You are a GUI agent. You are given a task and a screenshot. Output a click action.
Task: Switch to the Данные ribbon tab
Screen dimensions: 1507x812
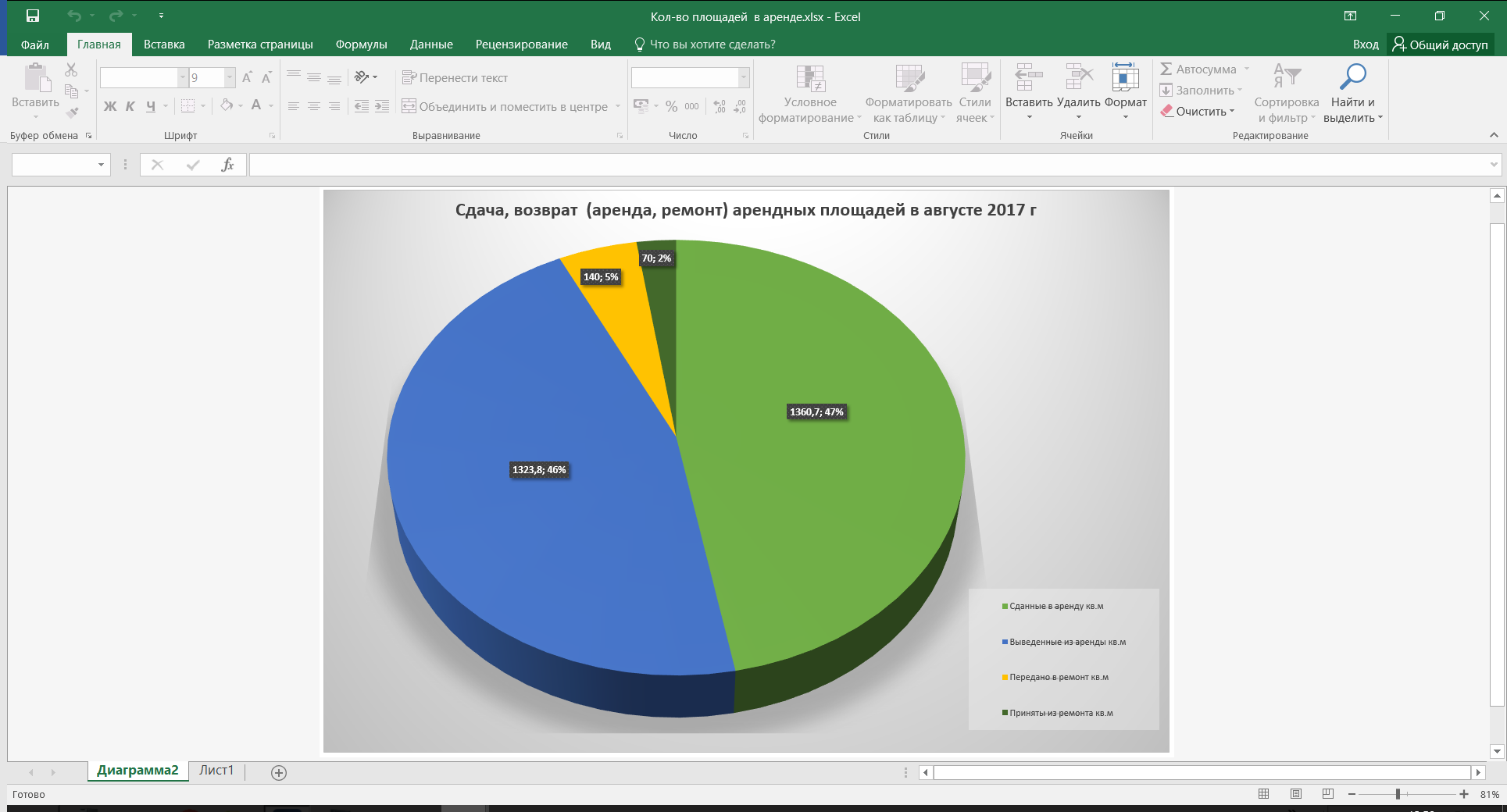[x=431, y=45]
